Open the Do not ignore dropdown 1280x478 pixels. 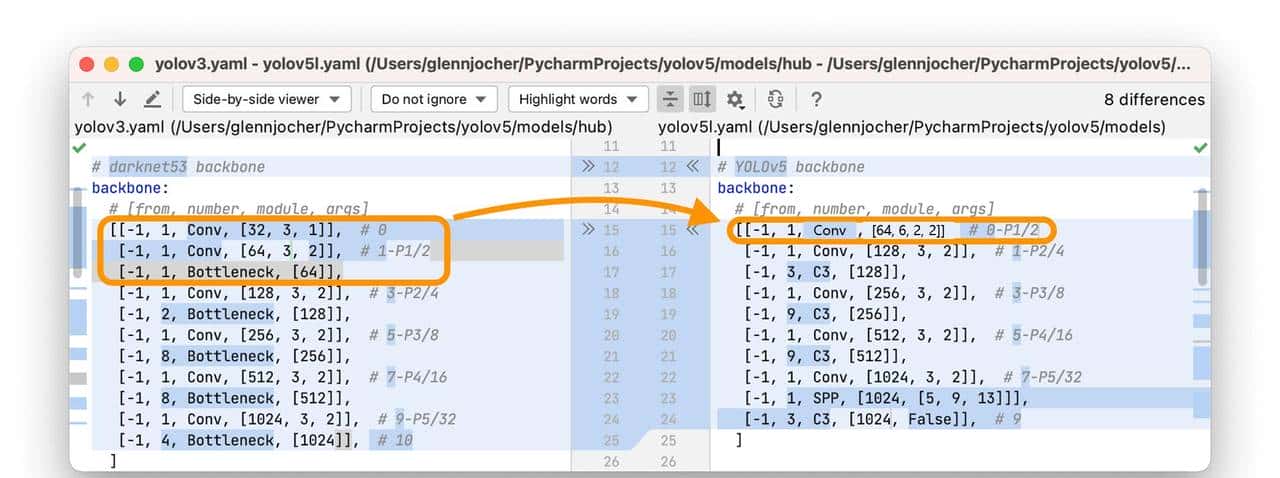coord(434,99)
